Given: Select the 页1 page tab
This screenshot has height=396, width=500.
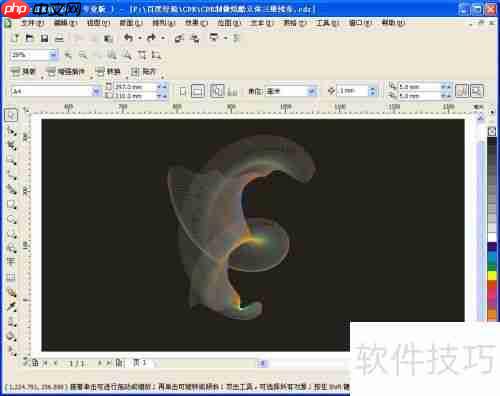Looking at the screenshot, I should click(x=140, y=362).
